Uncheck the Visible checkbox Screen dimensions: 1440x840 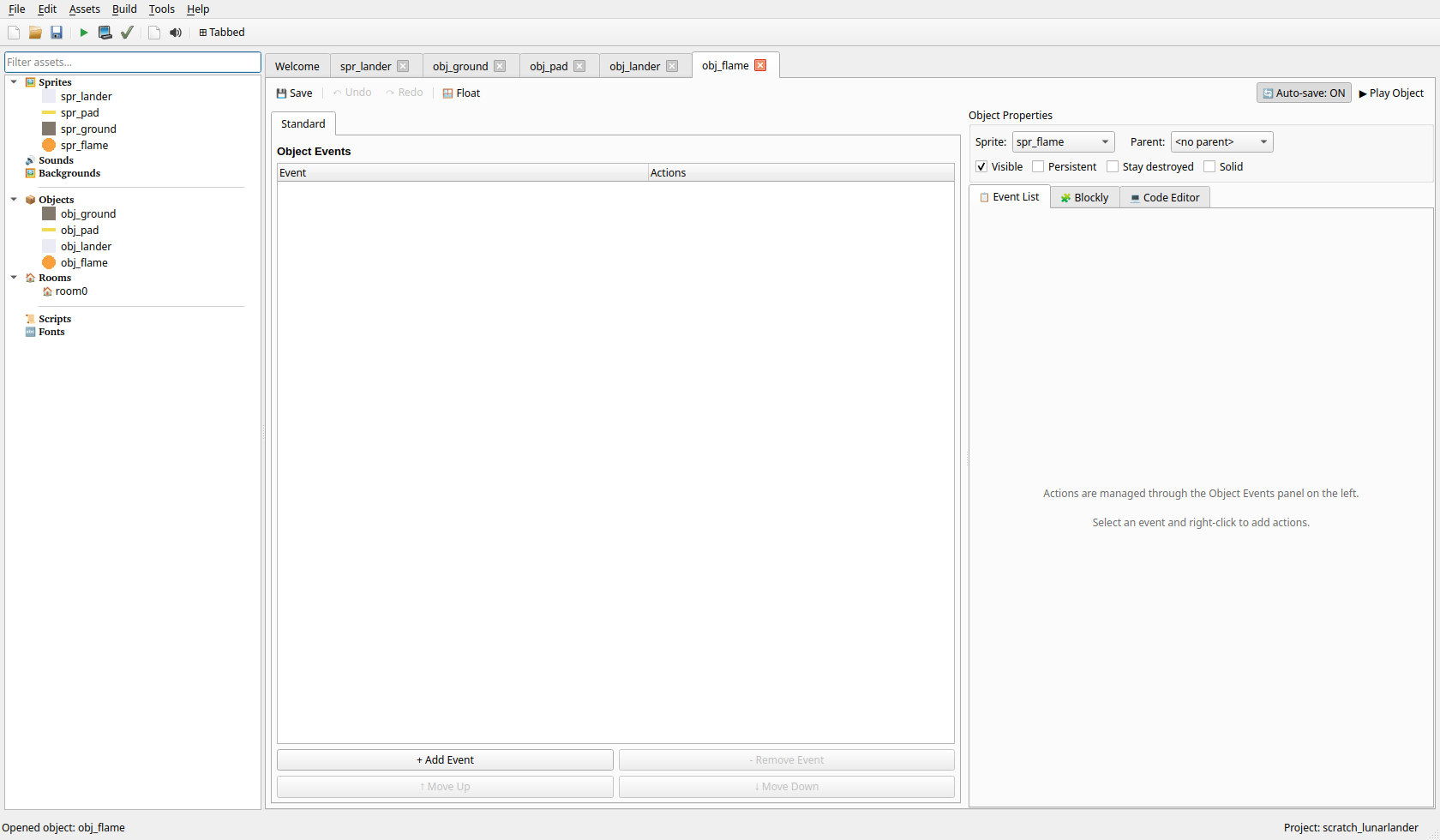981,167
